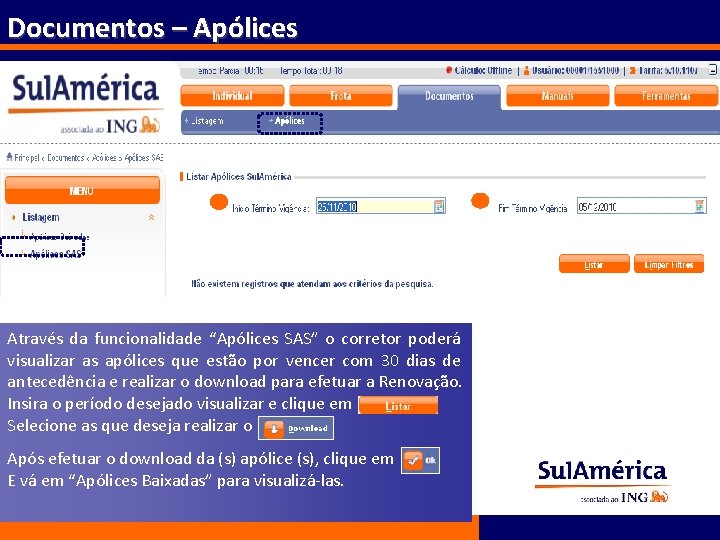The image size is (720, 540).
Task: Collapse the Listagem sidebar section chevron
Action: (151, 218)
